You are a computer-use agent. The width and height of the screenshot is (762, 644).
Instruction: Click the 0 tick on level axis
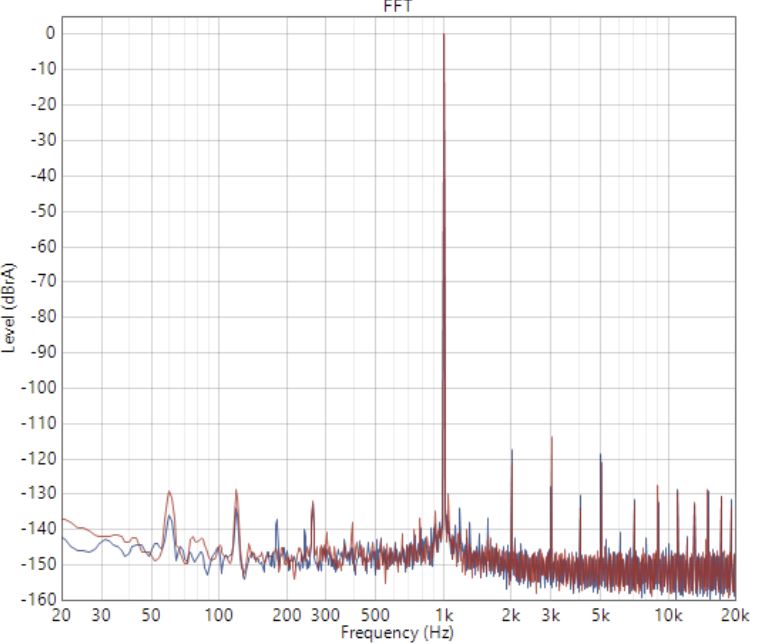click(51, 33)
